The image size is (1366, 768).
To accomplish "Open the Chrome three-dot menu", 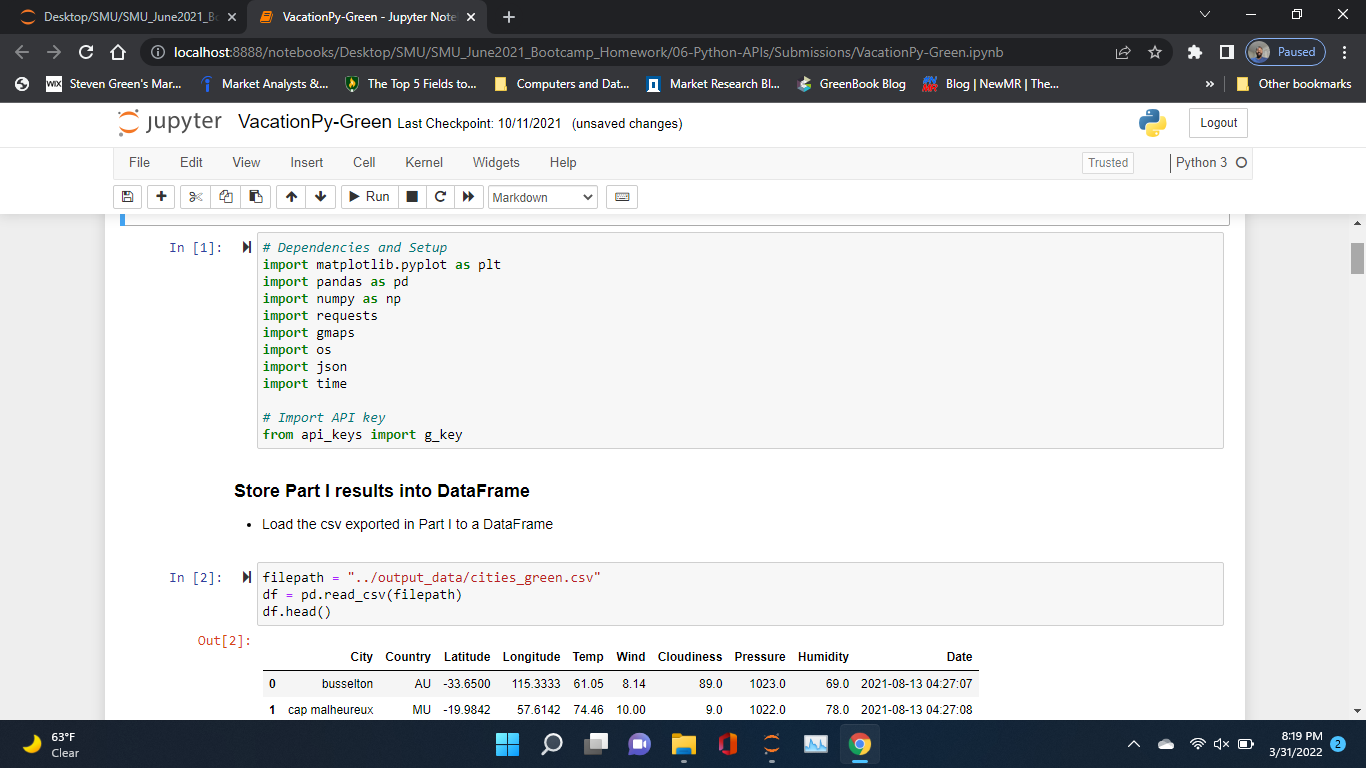I will pyautogui.click(x=1345, y=52).
